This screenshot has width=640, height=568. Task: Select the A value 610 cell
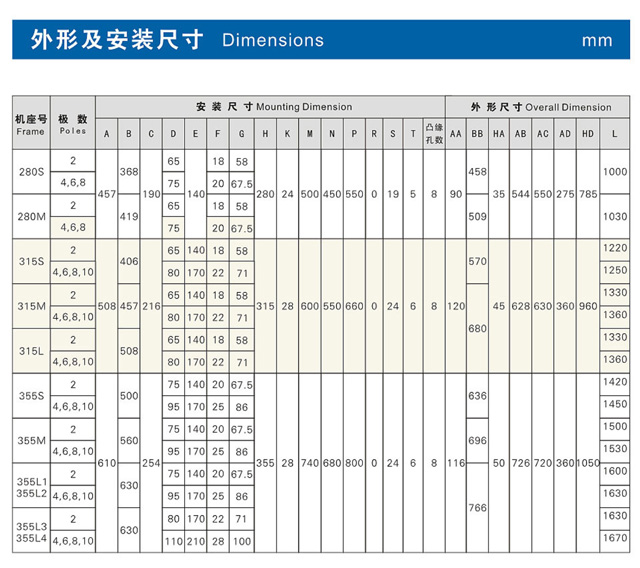(x=106, y=463)
